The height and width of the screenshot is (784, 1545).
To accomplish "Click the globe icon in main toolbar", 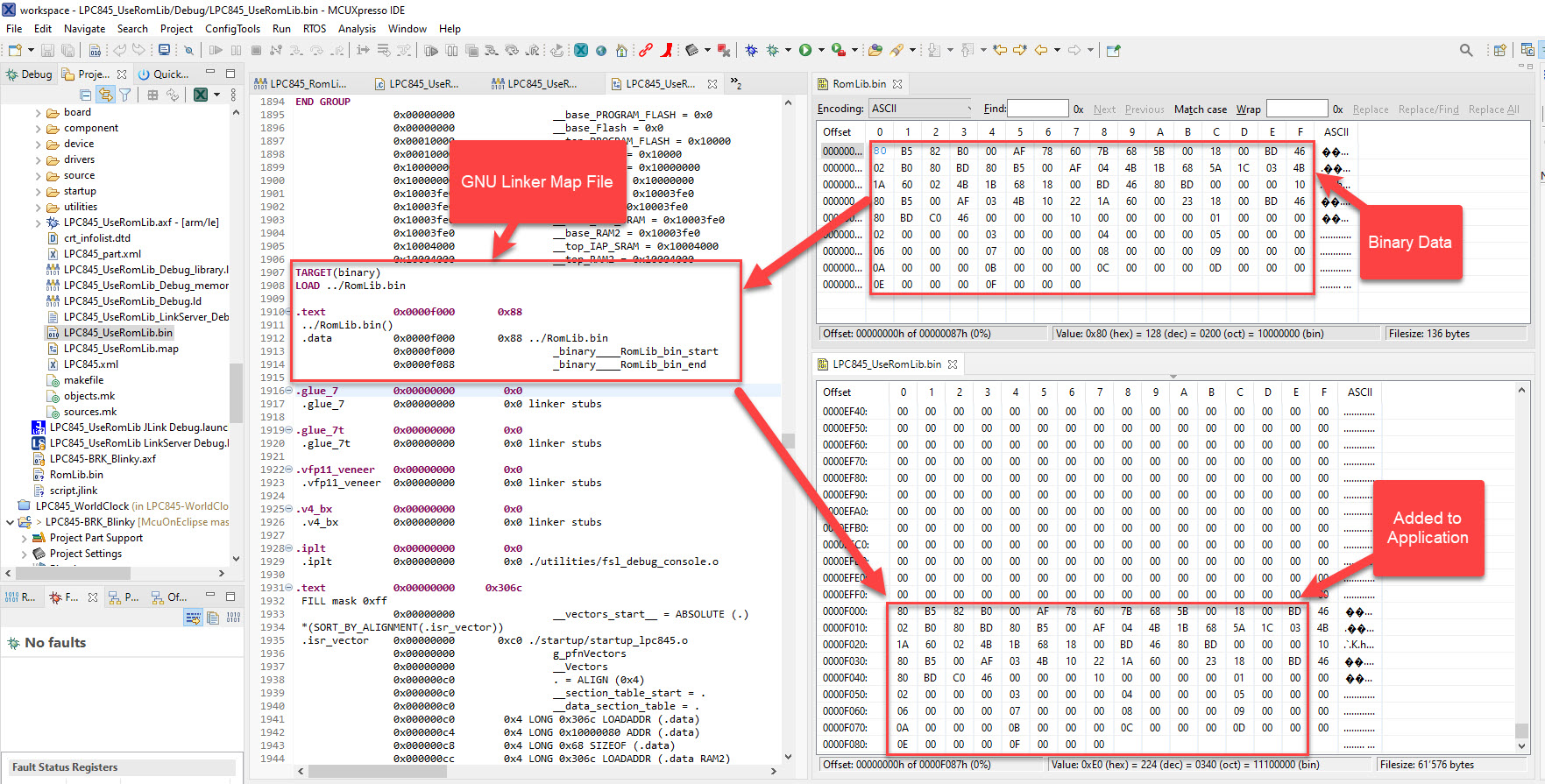I will click(x=601, y=51).
